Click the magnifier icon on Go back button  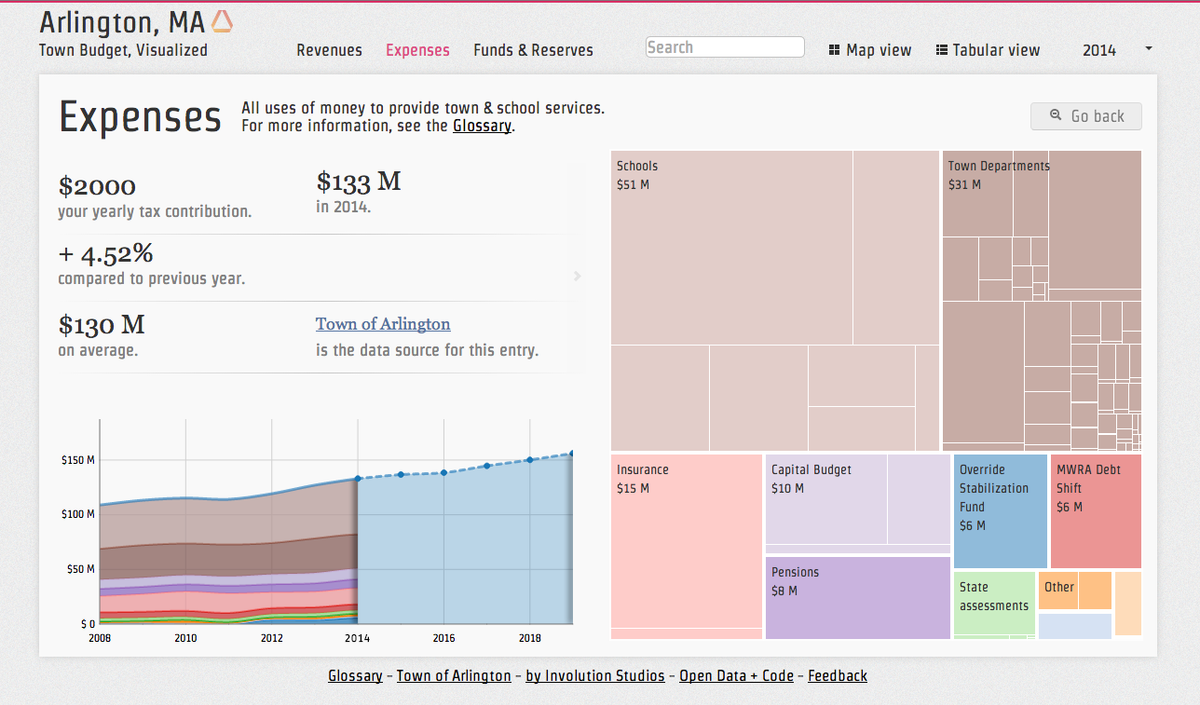pyautogui.click(x=1056, y=116)
